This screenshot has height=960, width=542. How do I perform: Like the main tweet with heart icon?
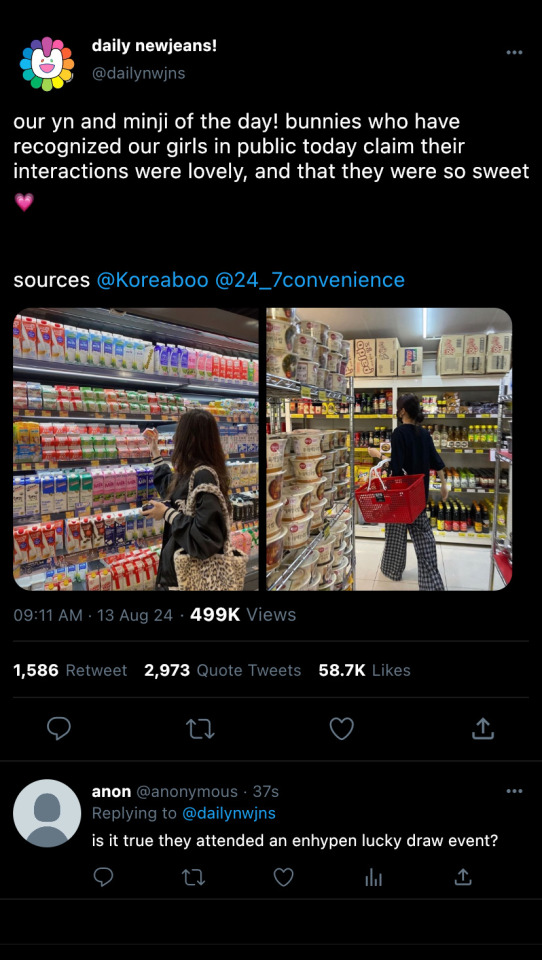point(342,729)
